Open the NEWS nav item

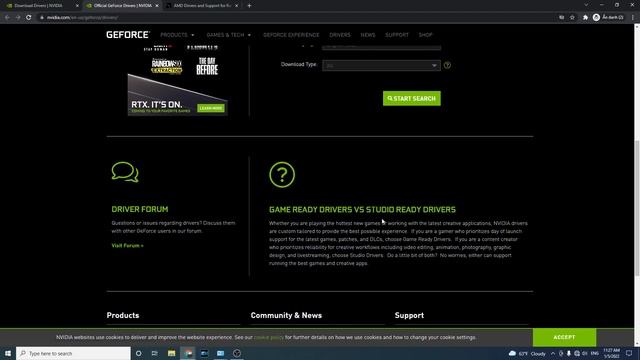(368, 35)
